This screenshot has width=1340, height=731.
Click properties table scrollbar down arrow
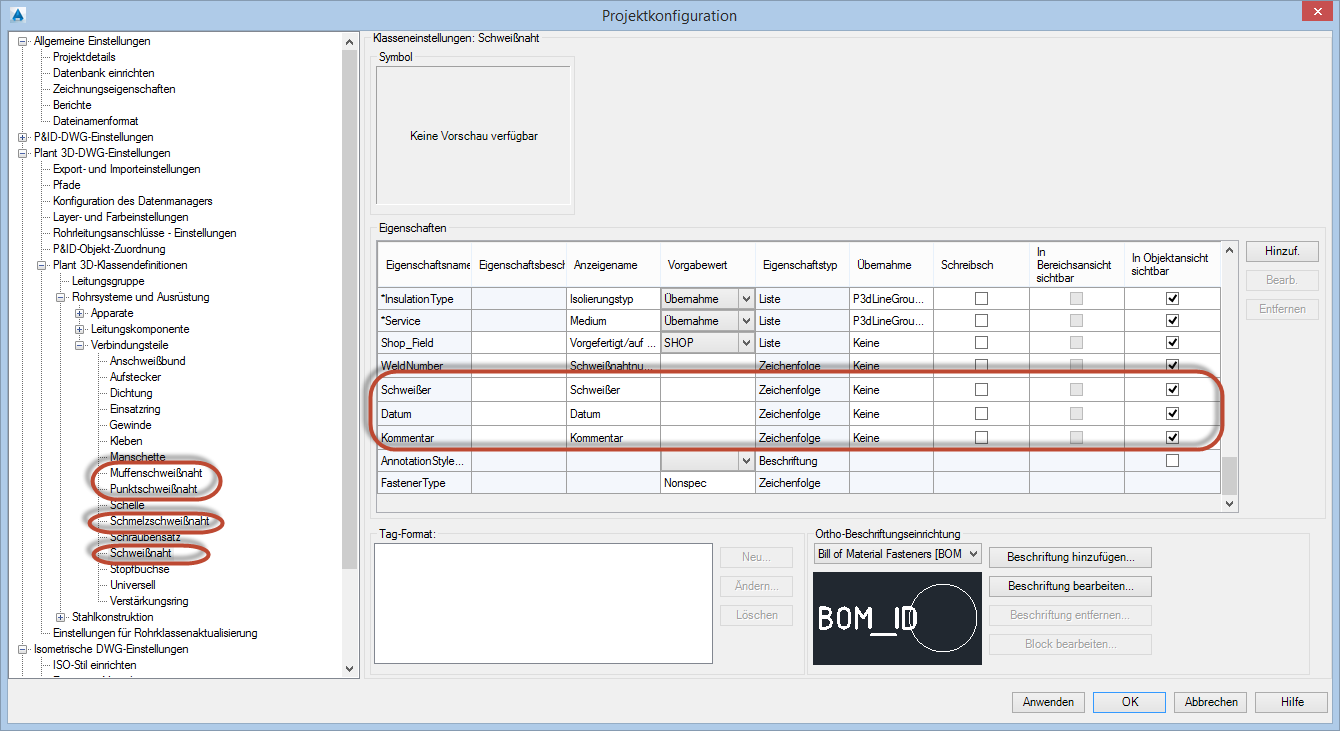coord(1230,504)
